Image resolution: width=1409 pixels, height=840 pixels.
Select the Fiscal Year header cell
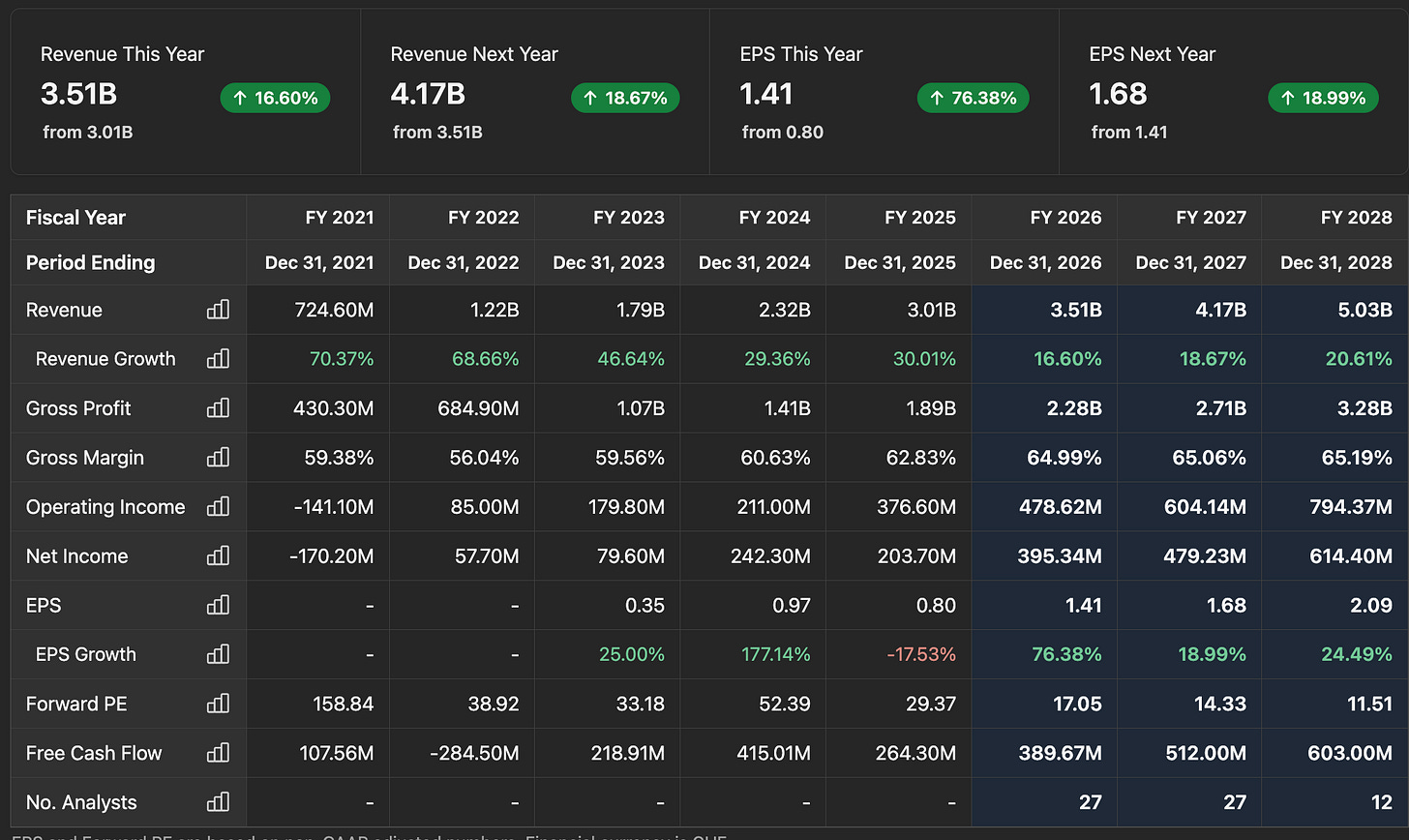click(x=129, y=218)
